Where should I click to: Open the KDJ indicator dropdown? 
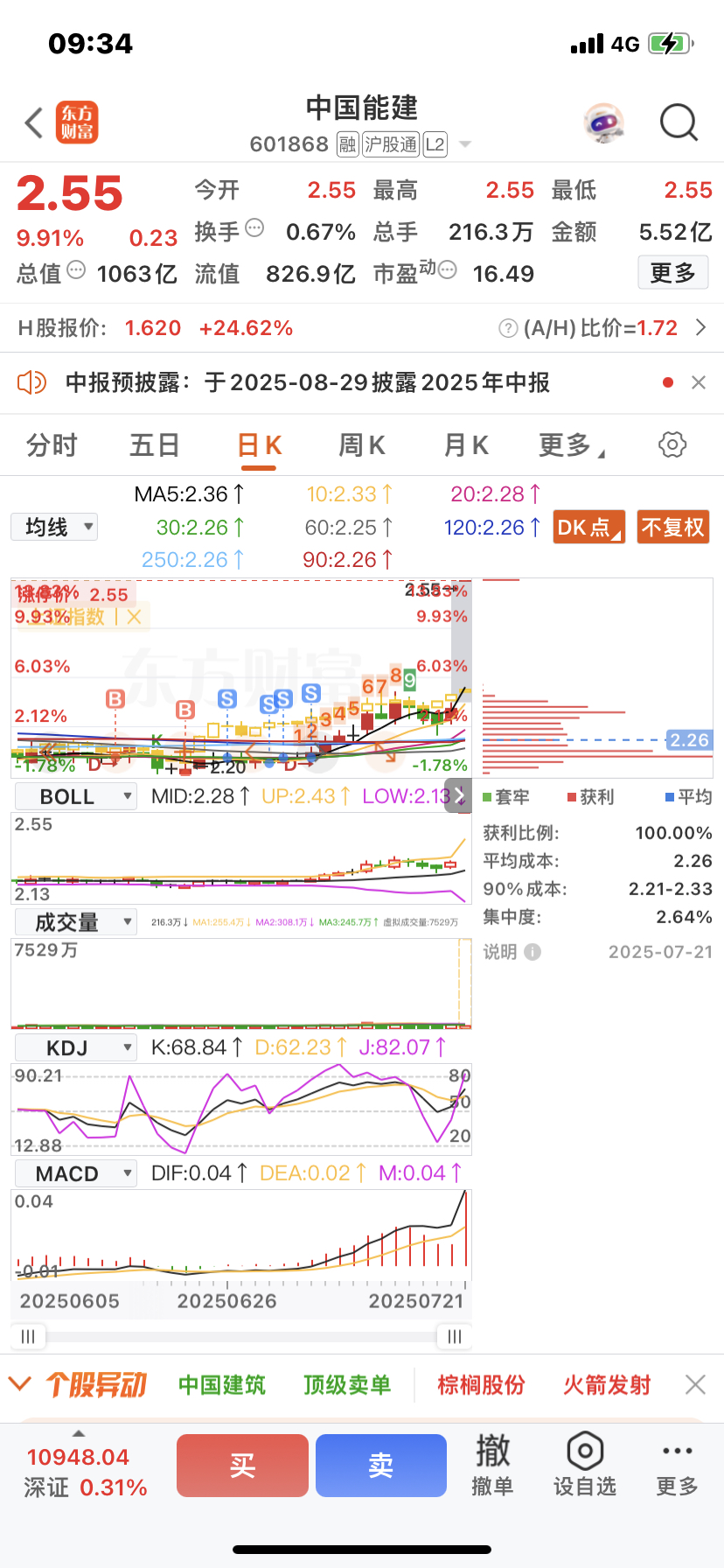pyautogui.click(x=76, y=1048)
